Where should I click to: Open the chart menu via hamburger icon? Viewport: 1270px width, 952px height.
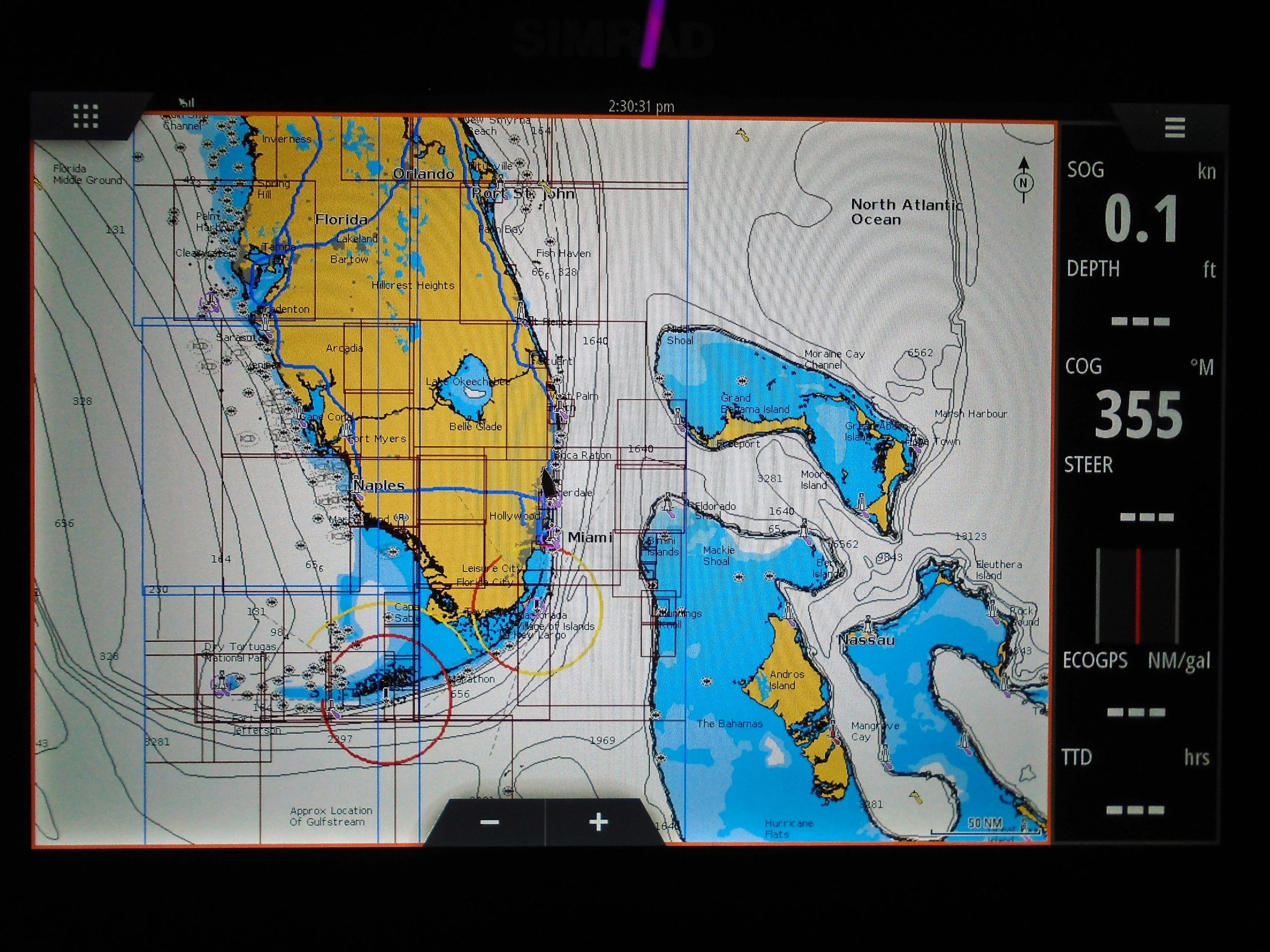click(x=1174, y=128)
